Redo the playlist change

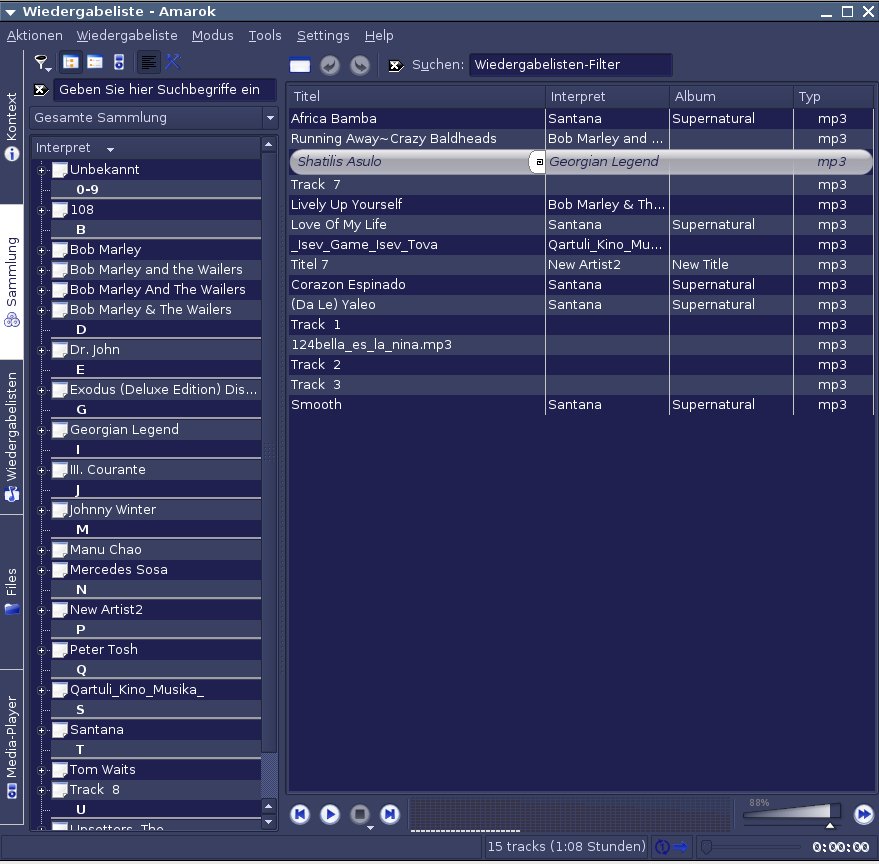point(360,66)
